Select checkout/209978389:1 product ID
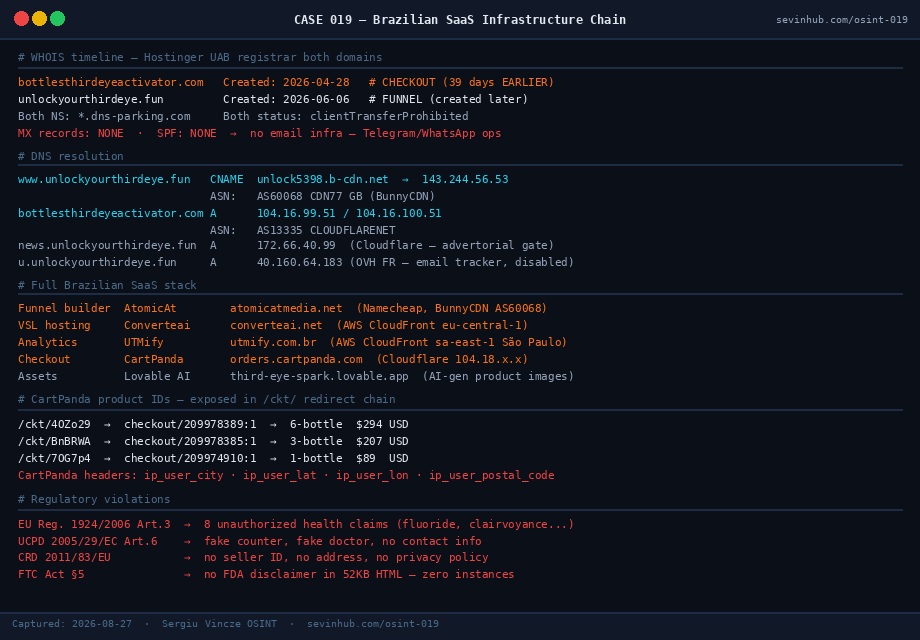Screen dimensions: 920x640 [x=190, y=424]
